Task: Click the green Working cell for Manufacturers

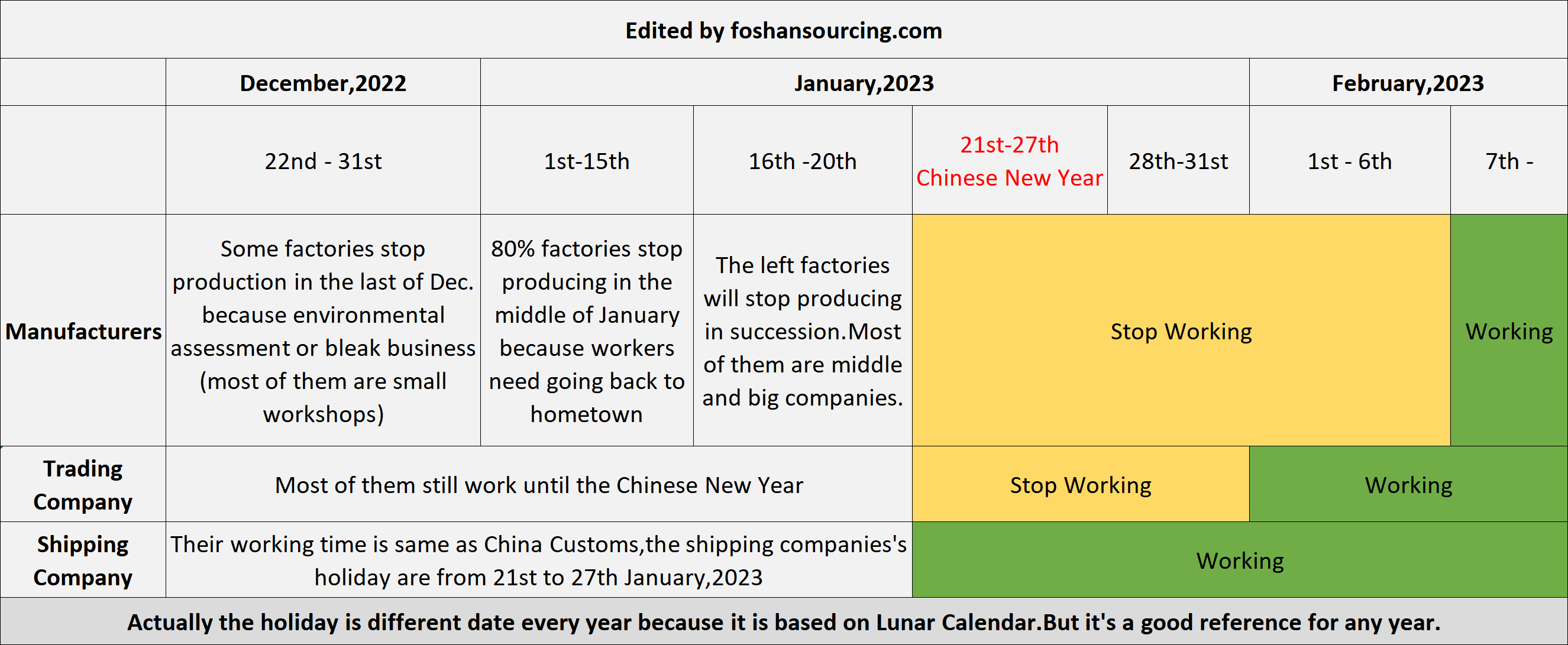Action: [1509, 330]
